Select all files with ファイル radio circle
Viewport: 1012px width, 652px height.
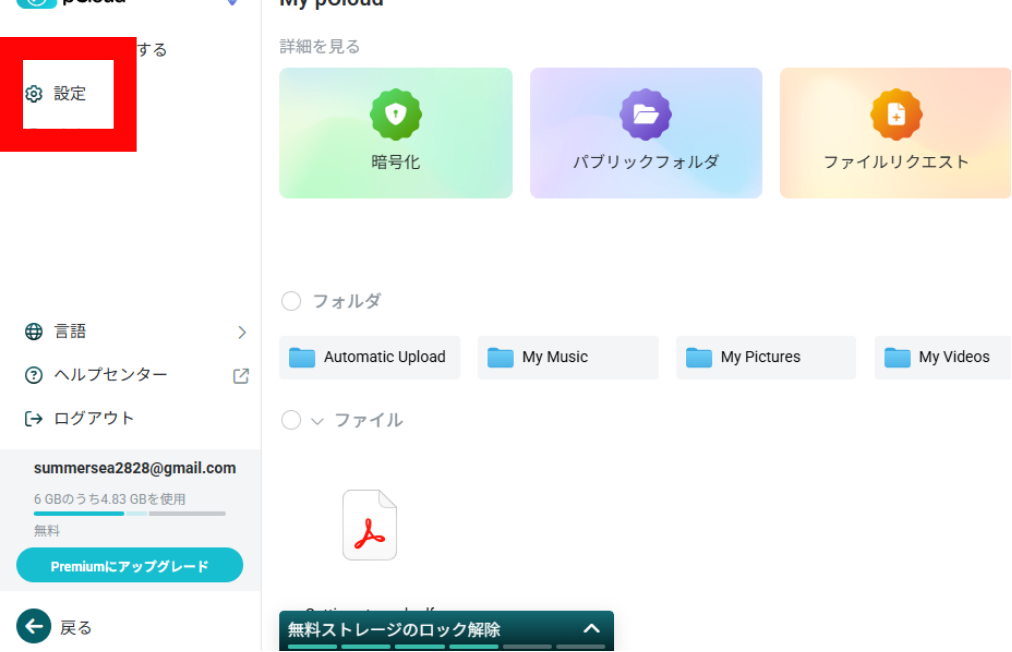291,420
